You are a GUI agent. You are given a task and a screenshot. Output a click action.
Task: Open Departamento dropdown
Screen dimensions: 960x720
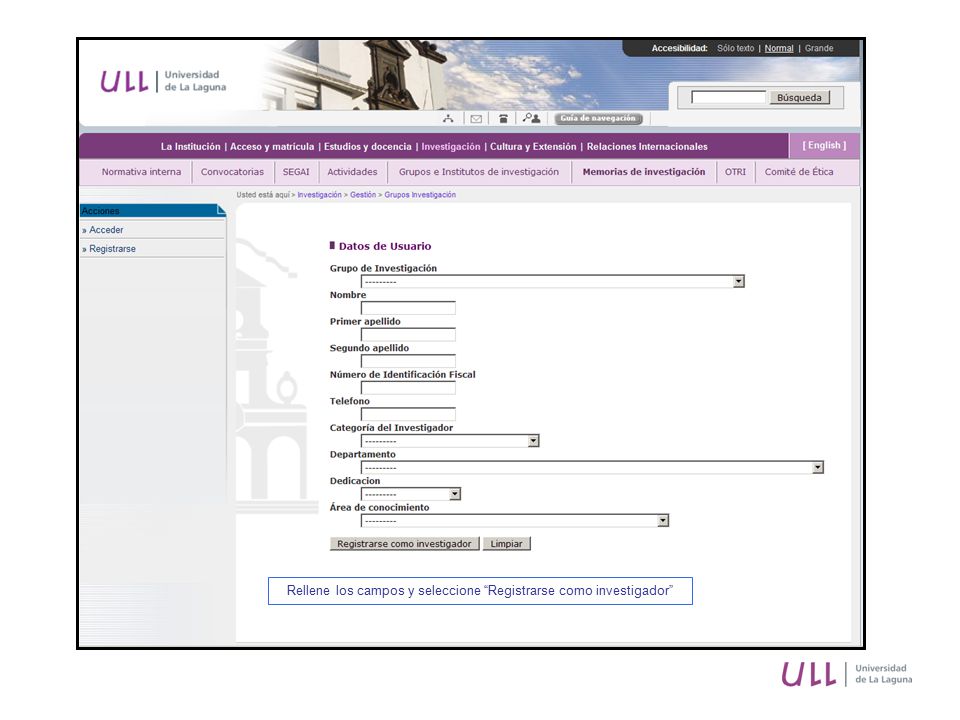coord(592,468)
